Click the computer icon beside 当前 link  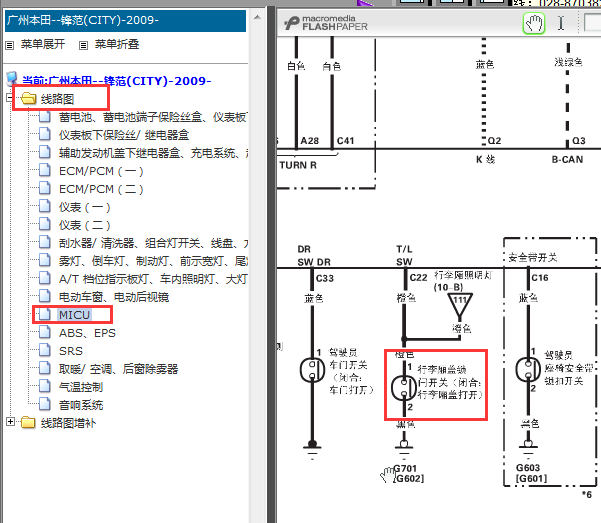[11, 79]
